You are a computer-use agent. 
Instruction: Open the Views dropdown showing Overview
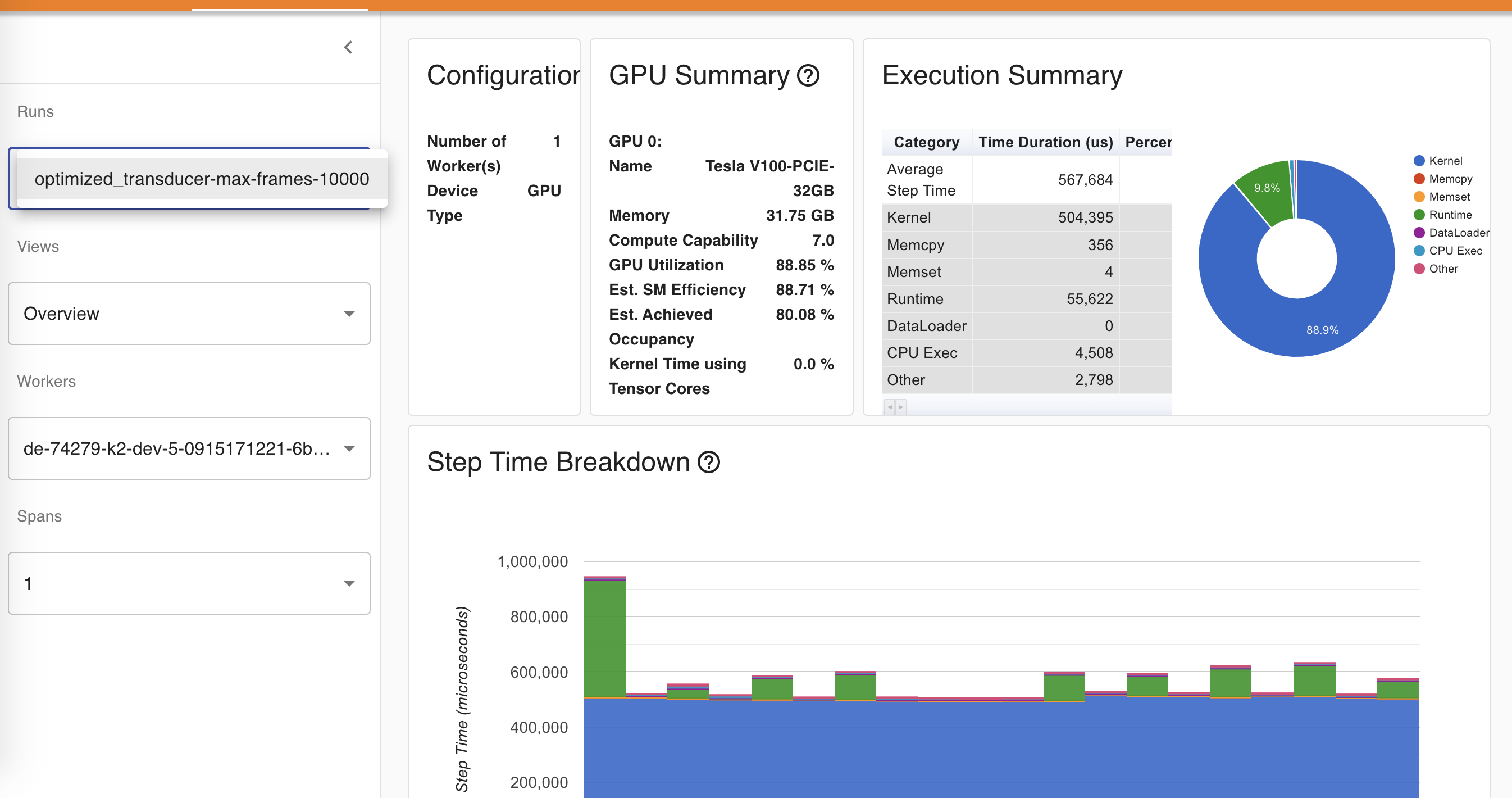tap(189, 314)
